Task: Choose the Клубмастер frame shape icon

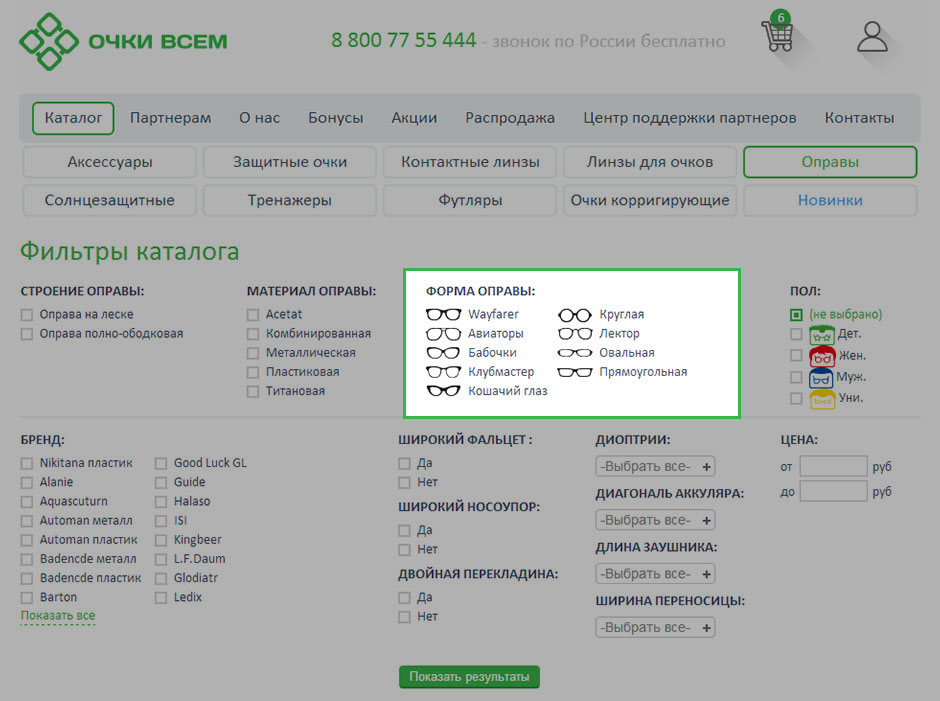Action: point(443,372)
